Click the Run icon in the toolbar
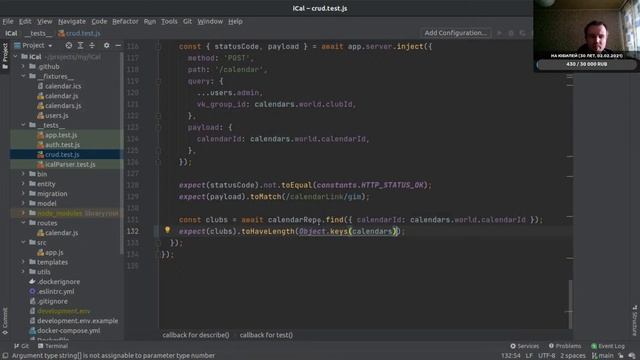This screenshot has height=360, width=640. point(499,33)
